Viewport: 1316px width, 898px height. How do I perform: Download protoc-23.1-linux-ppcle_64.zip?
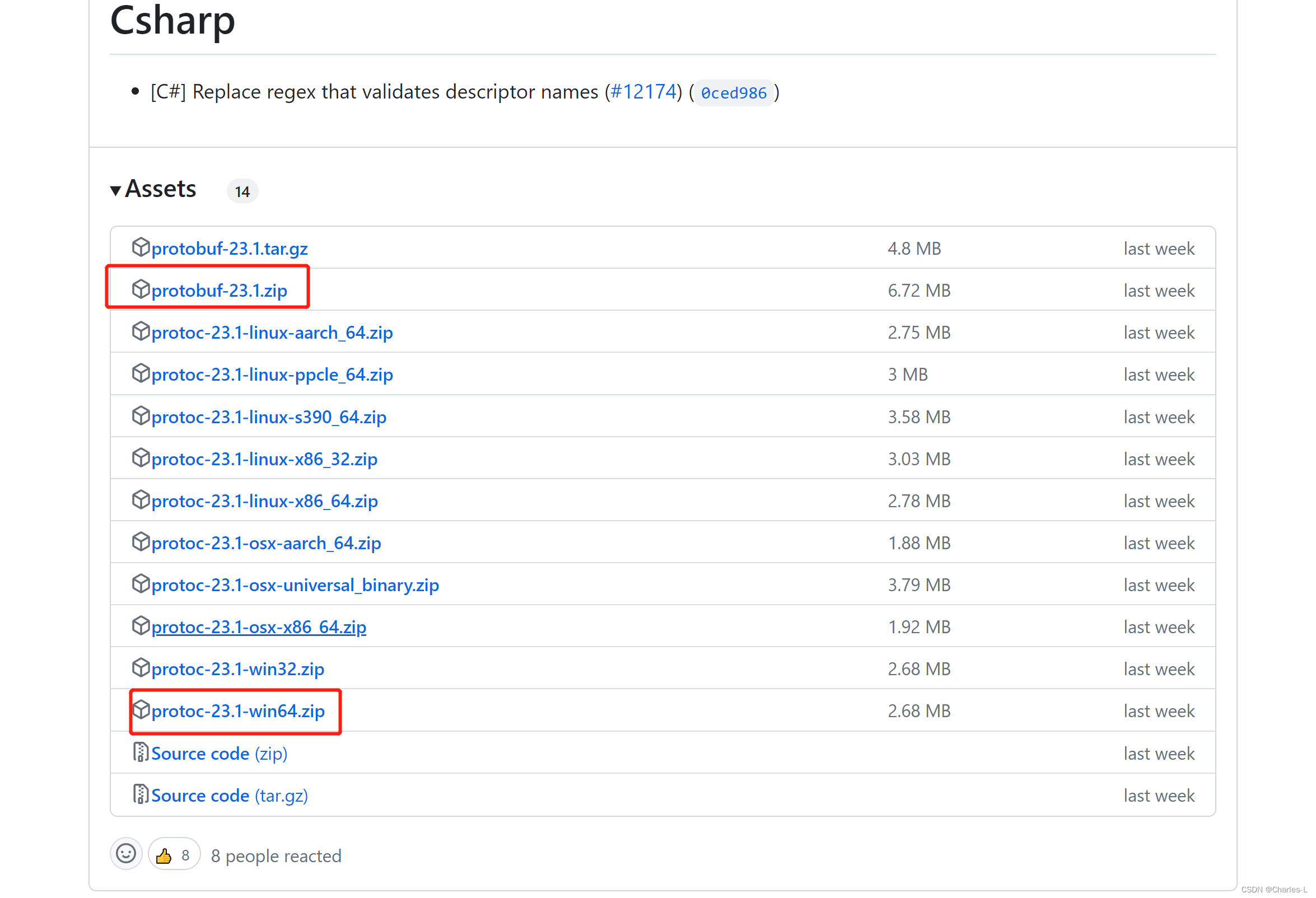tap(272, 375)
